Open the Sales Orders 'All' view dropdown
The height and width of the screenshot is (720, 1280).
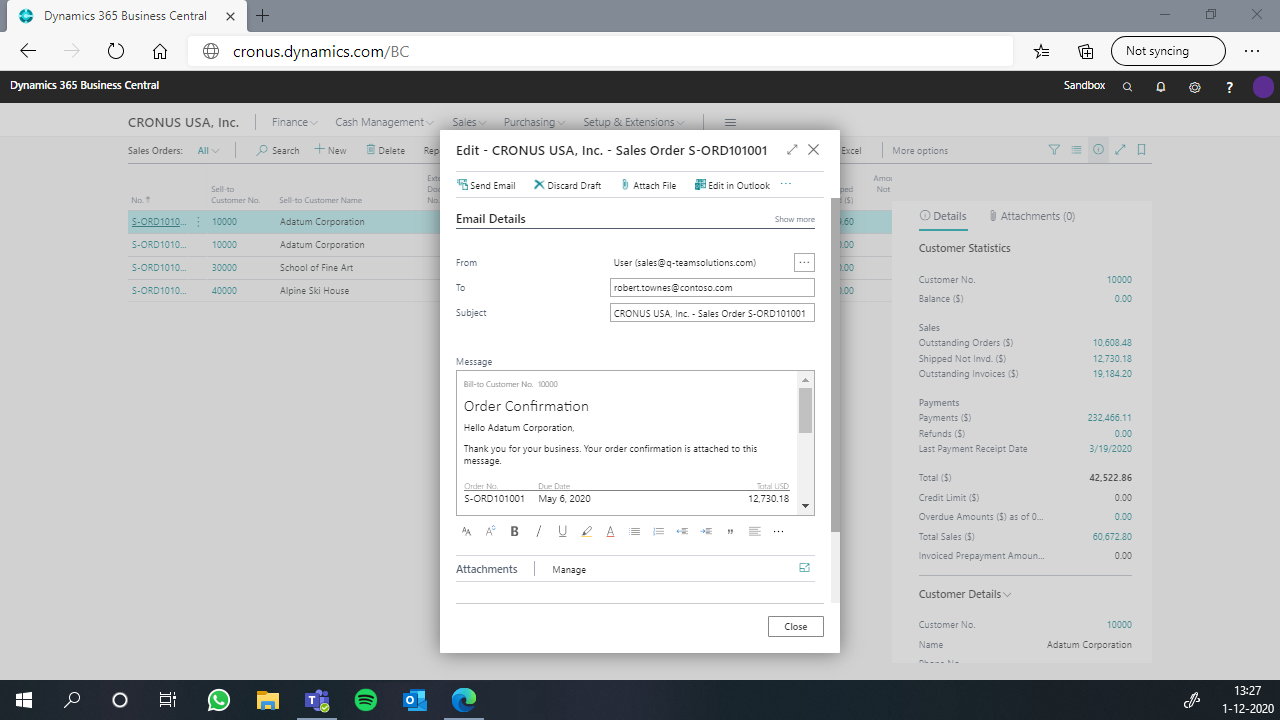point(209,150)
